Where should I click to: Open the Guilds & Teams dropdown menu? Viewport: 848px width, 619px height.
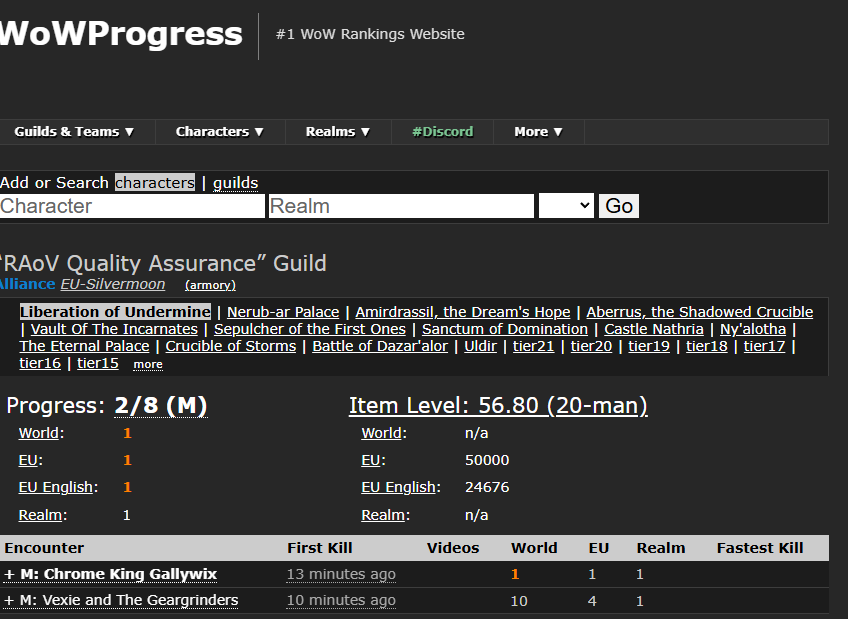[74, 132]
